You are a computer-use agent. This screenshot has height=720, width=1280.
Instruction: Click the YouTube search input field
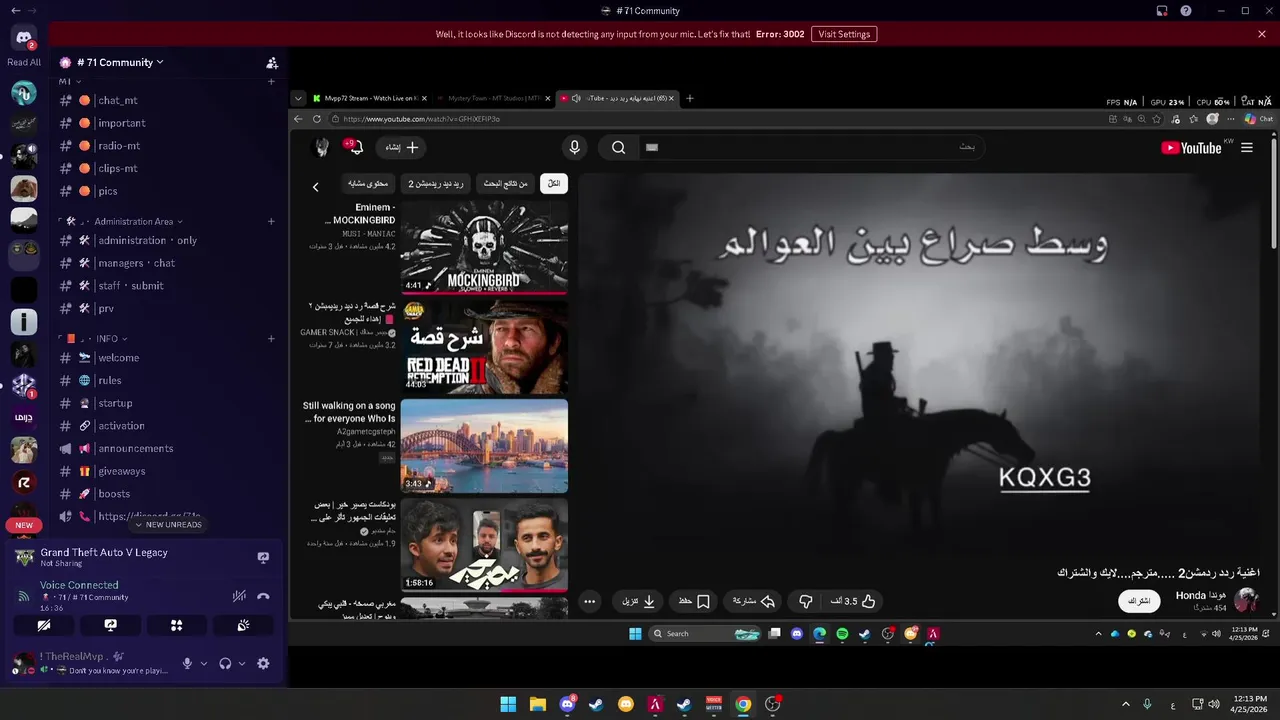point(811,147)
